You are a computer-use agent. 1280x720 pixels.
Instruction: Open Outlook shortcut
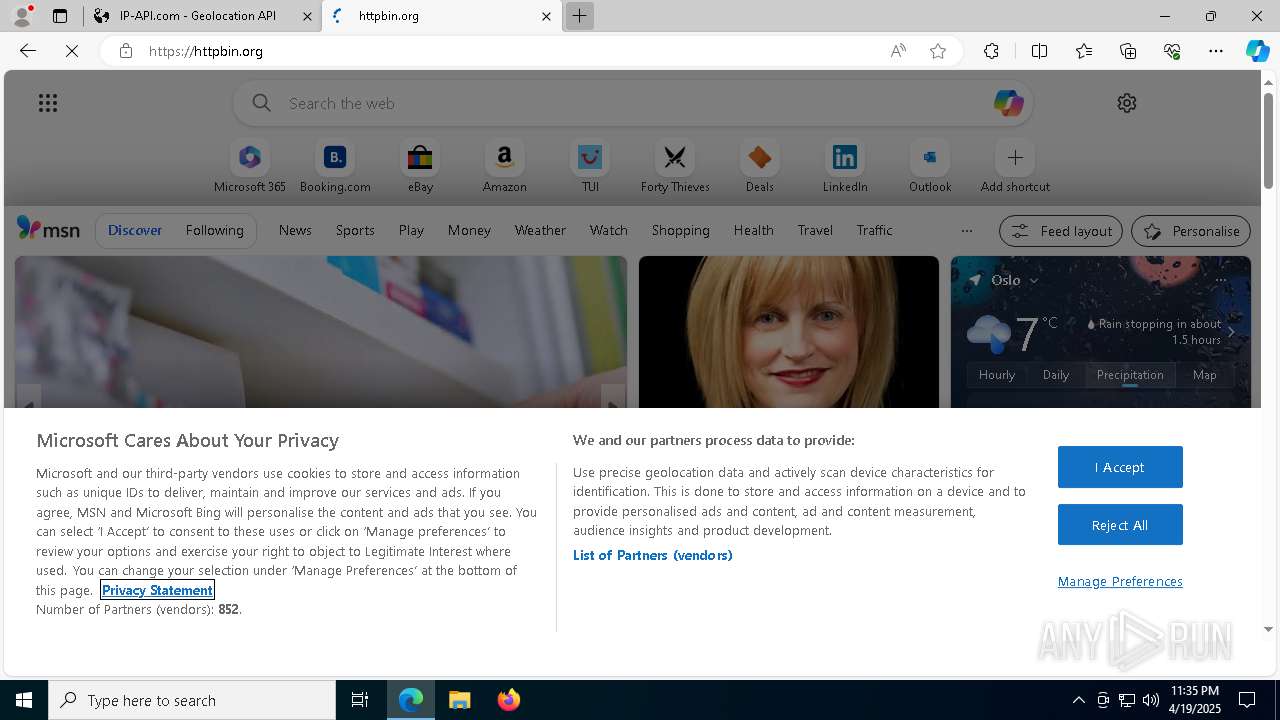point(930,166)
